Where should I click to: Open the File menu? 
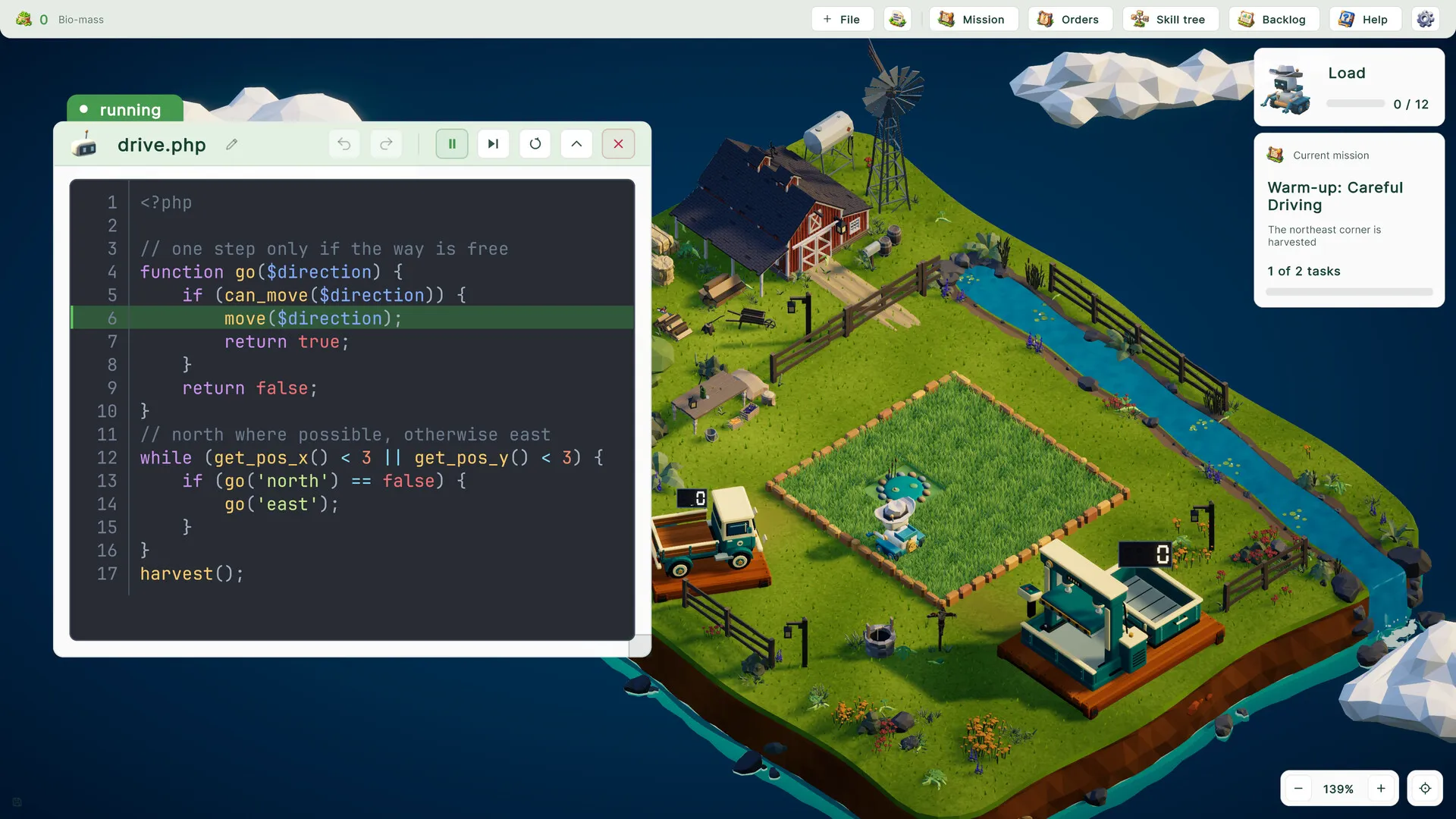coord(842,19)
